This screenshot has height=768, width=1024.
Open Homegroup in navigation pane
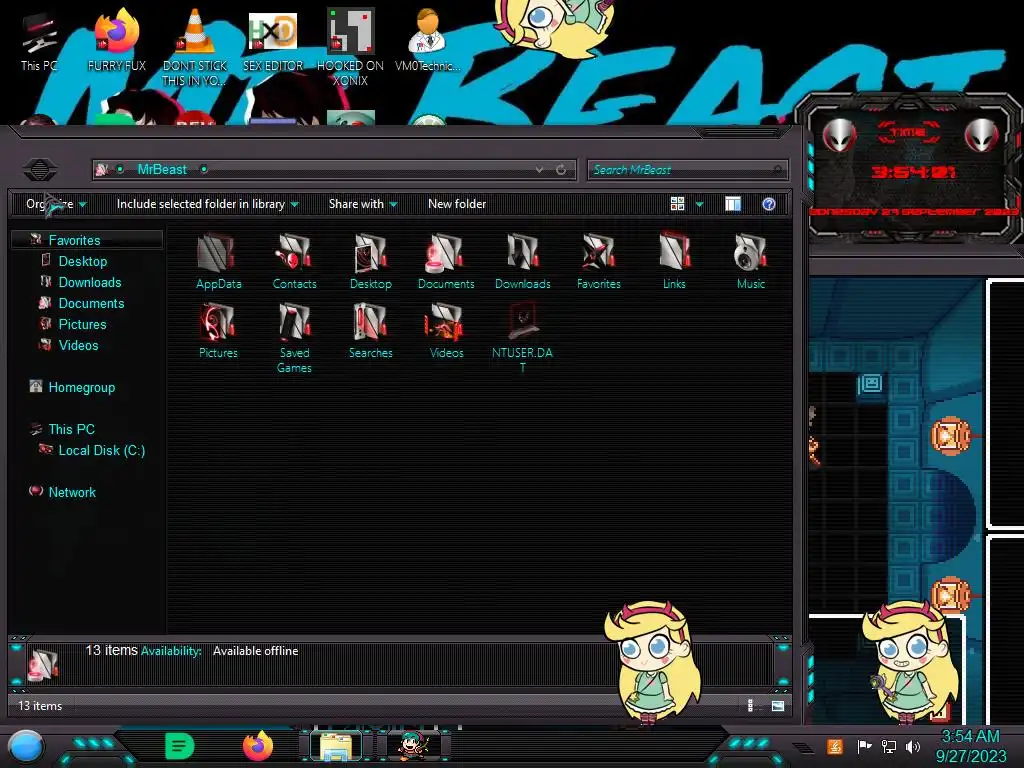point(82,387)
